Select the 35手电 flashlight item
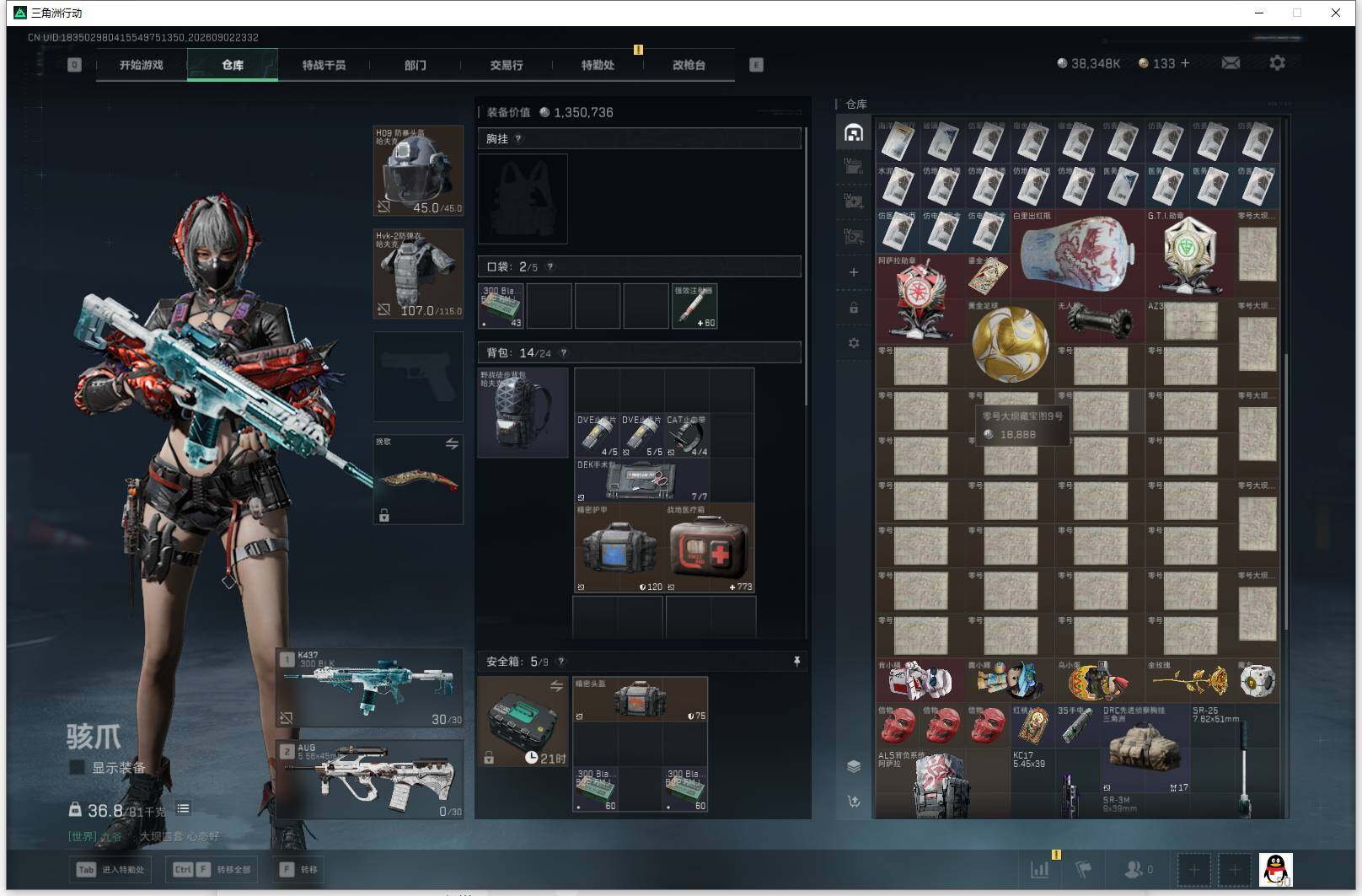Viewport: 1362px width, 896px height. click(1077, 727)
